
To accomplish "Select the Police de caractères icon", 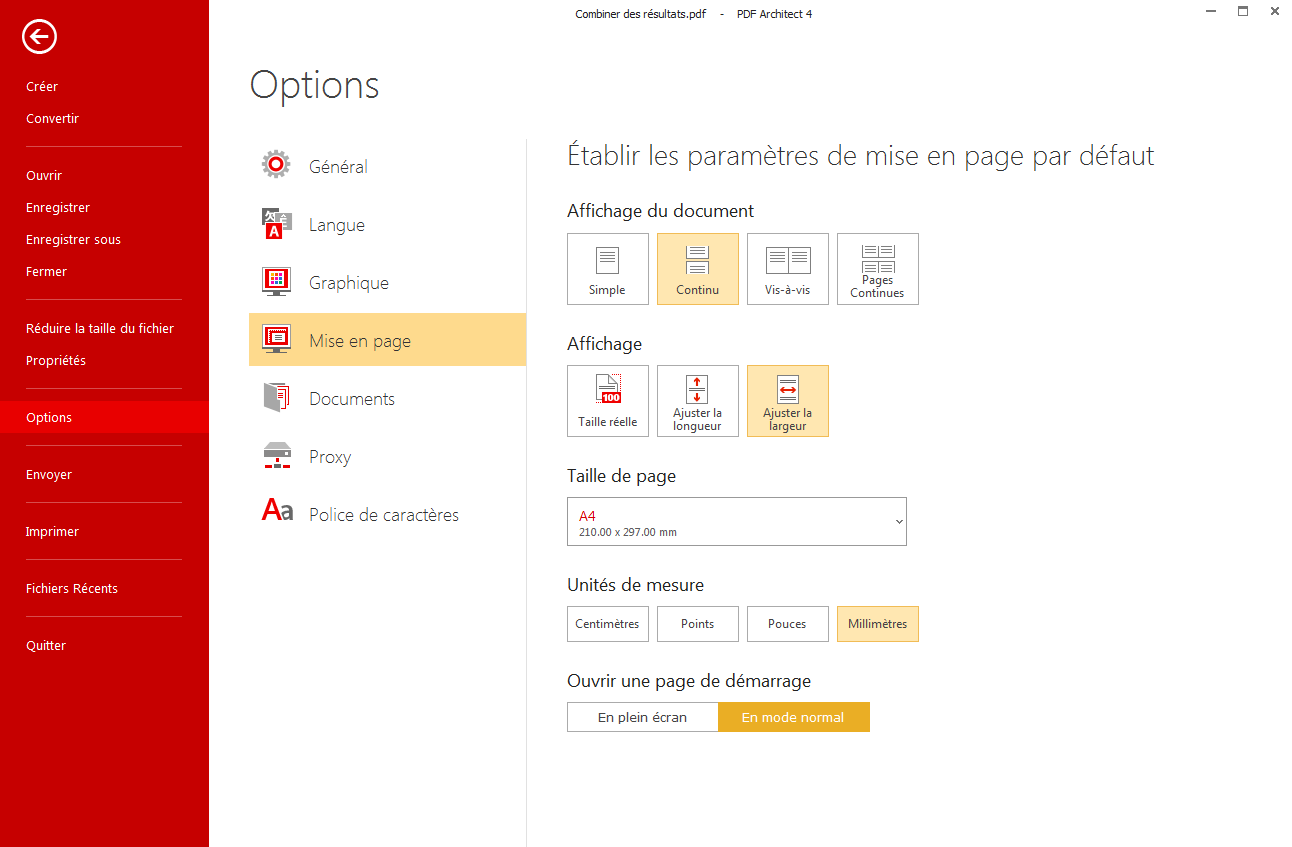I will click(277, 512).
